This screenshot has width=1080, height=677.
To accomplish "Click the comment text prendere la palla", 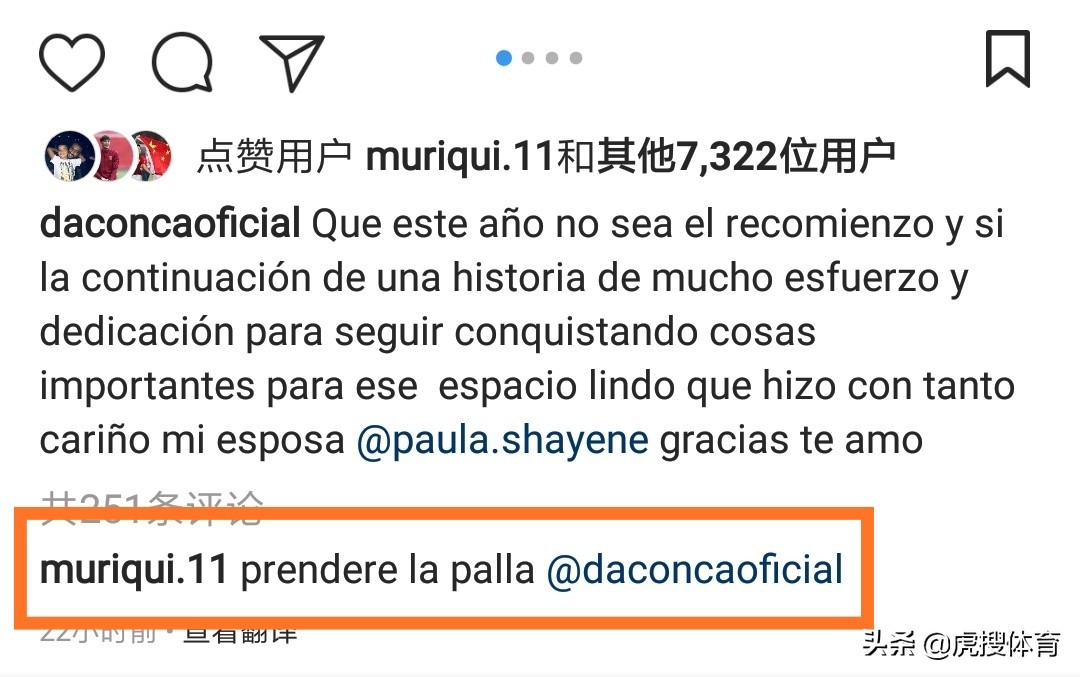I will click(x=388, y=570).
